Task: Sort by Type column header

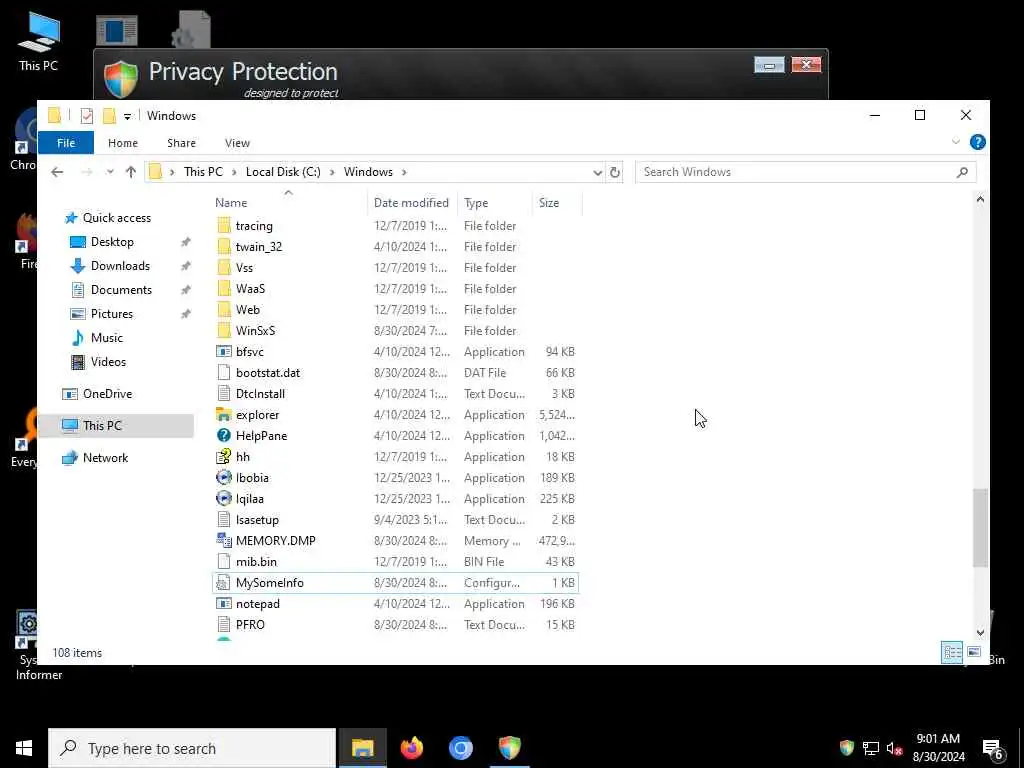Action: click(x=476, y=203)
